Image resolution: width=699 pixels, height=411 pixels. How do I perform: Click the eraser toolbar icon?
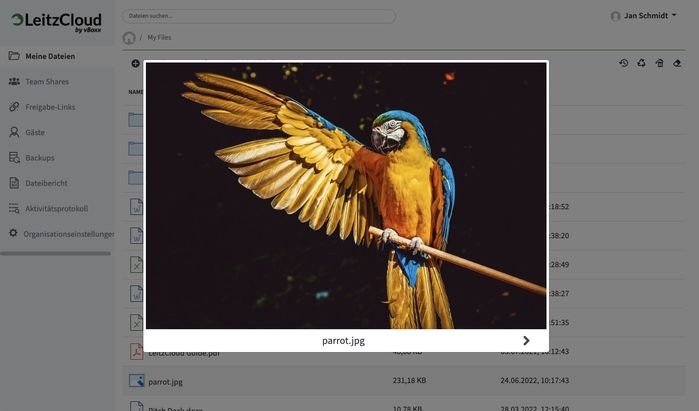[x=677, y=63]
